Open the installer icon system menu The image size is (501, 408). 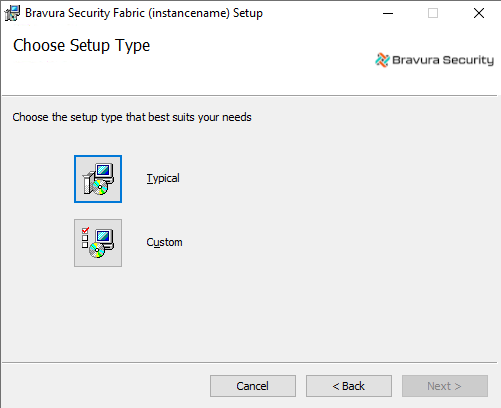point(12,13)
